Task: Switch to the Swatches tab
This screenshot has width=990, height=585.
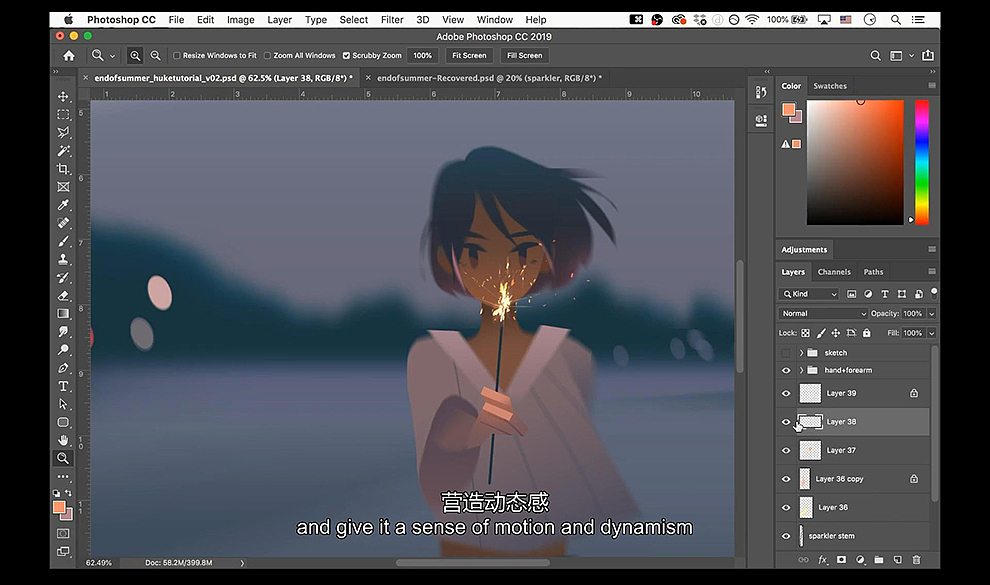Action: pyautogui.click(x=830, y=86)
